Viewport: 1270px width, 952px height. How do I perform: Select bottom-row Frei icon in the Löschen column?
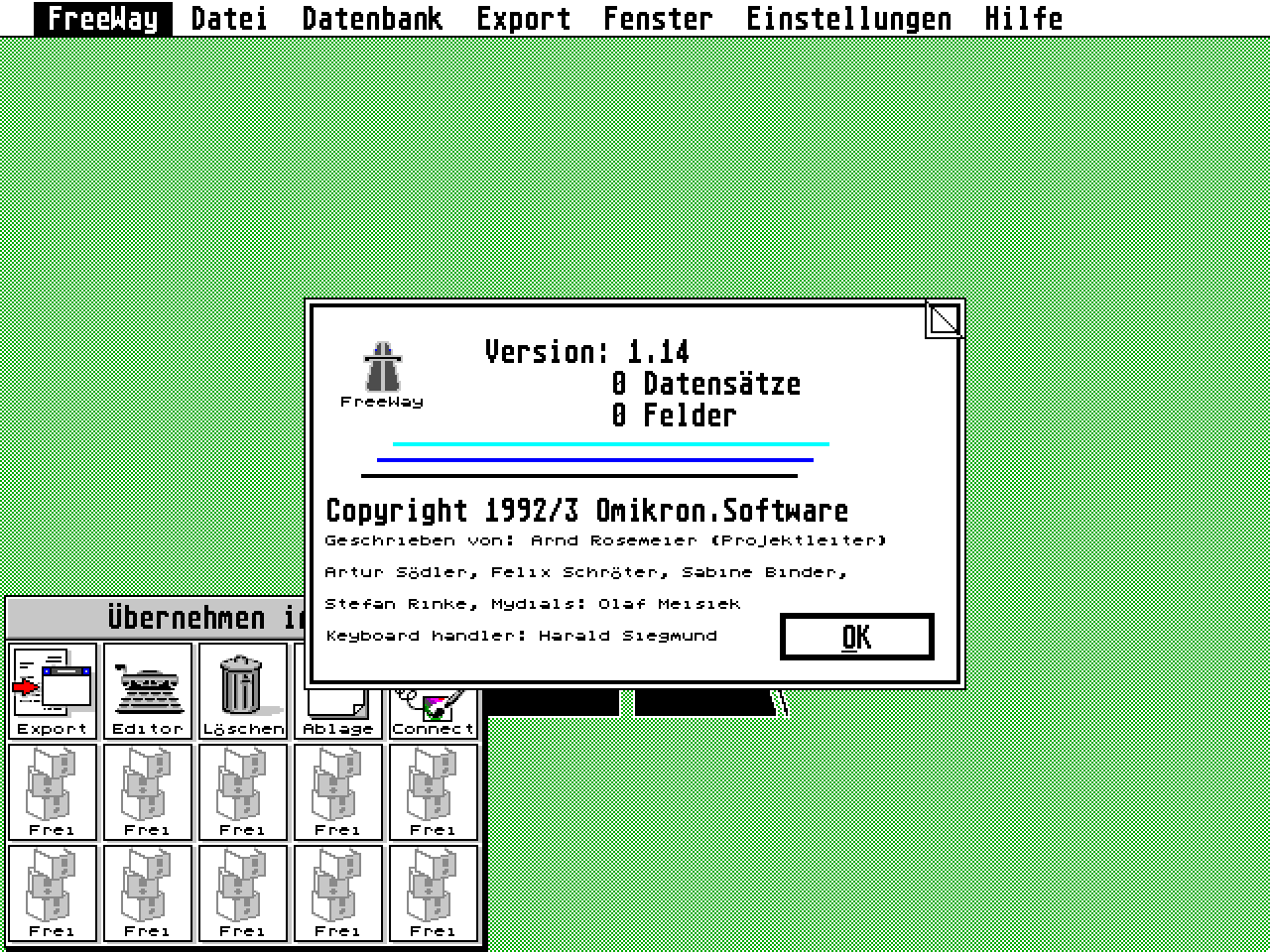243,892
